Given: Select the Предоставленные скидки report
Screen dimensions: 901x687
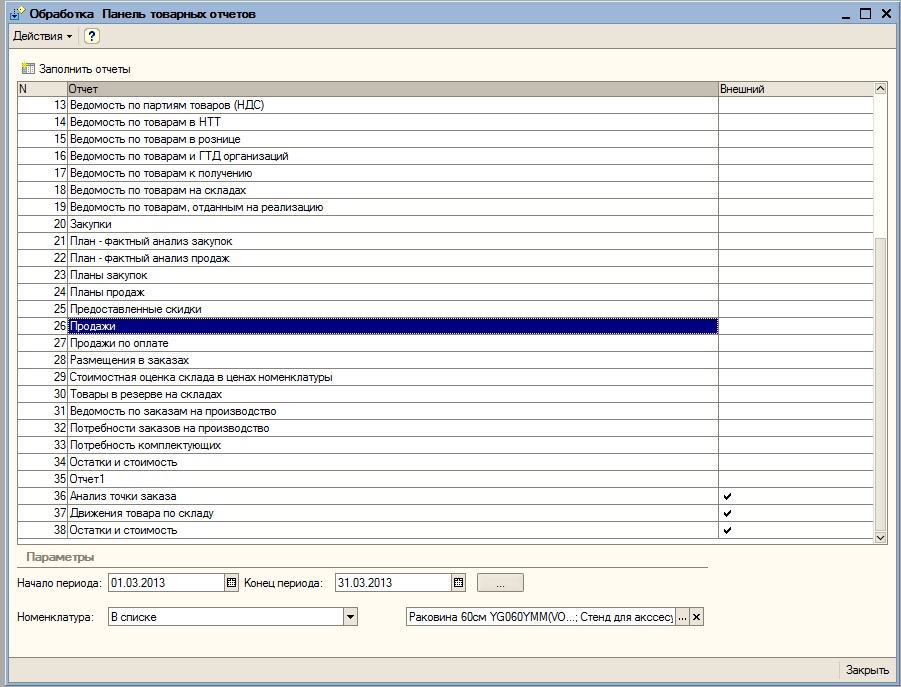Looking at the screenshot, I should (393, 309).
